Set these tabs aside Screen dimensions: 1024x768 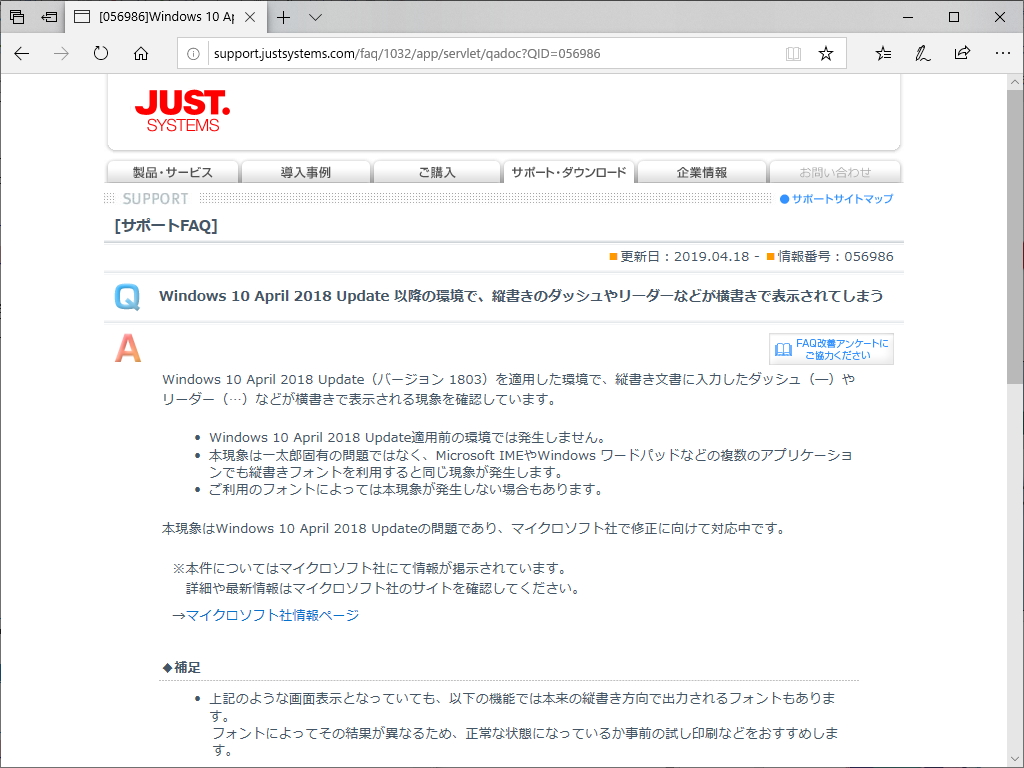point(49,18)
